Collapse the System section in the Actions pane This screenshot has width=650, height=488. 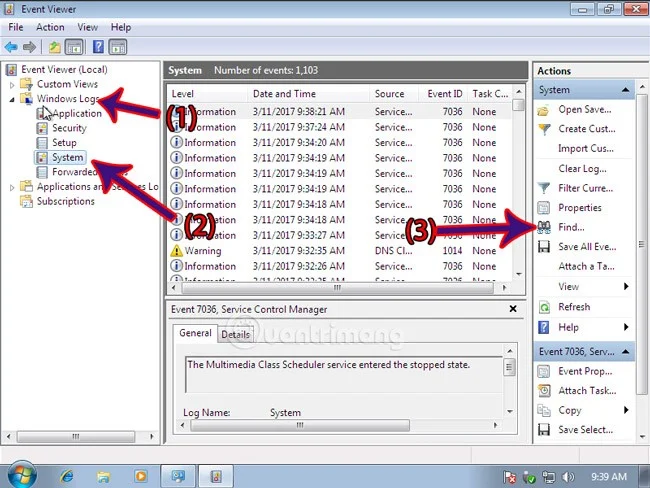click(625, 90)
